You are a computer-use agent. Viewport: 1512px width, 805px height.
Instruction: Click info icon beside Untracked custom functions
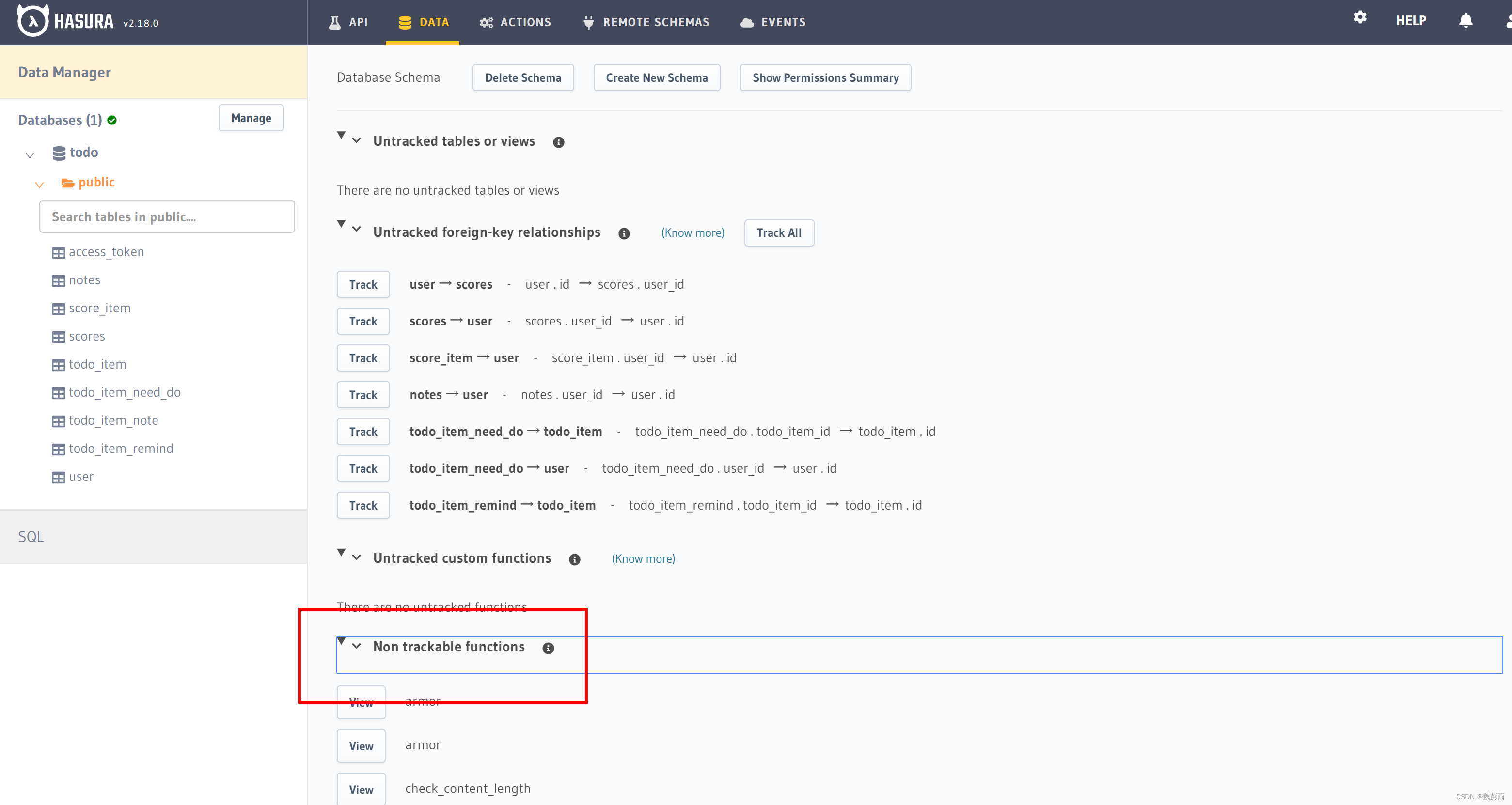(574, 560)
